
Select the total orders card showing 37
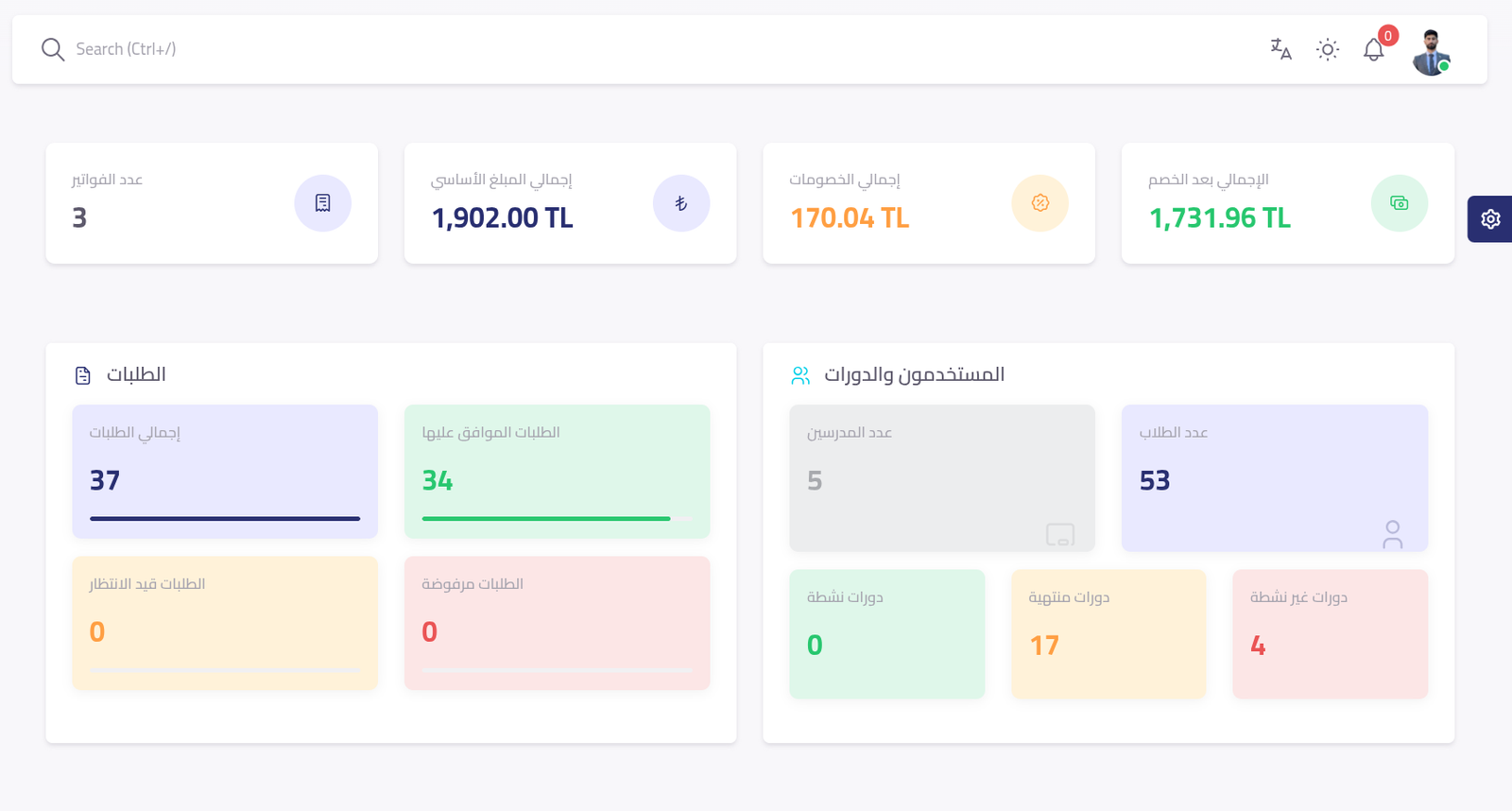click(x=225, y=471)
